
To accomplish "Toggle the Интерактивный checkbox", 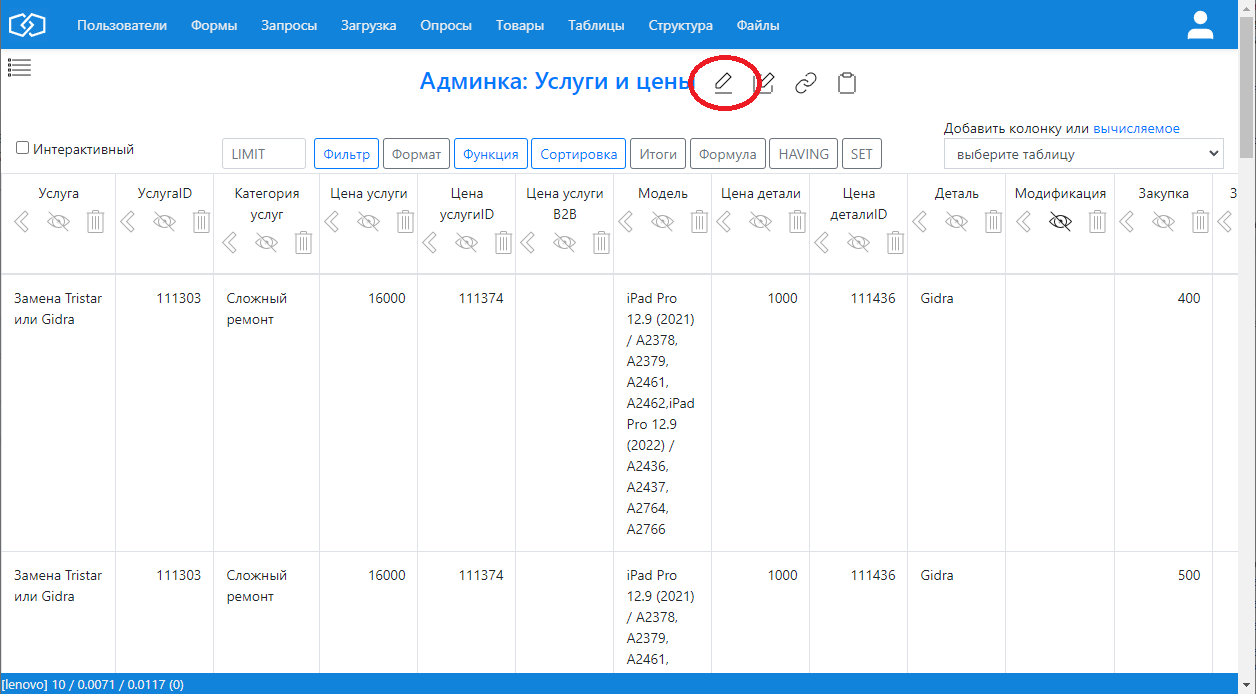I will [22, 148].
